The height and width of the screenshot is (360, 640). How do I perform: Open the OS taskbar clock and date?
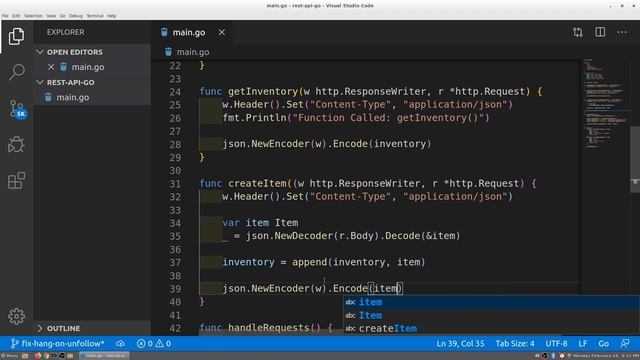pos(605,356)
